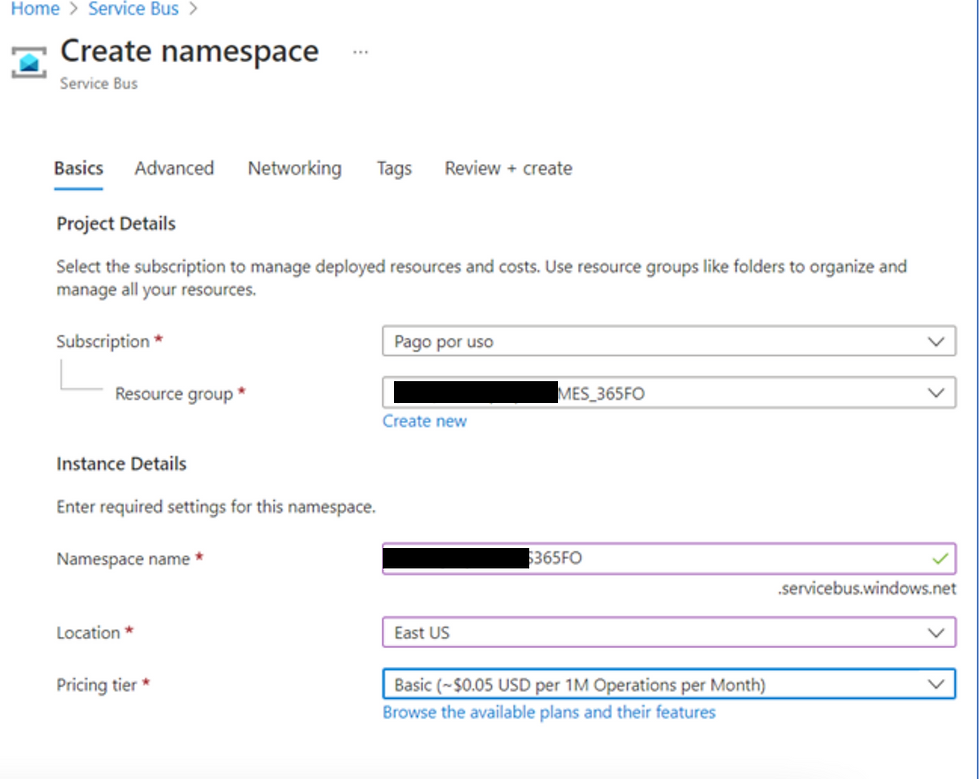This screenshot has width=980, height=779.
Task: Open the Subscription dropdown
Action: [669, 341]
